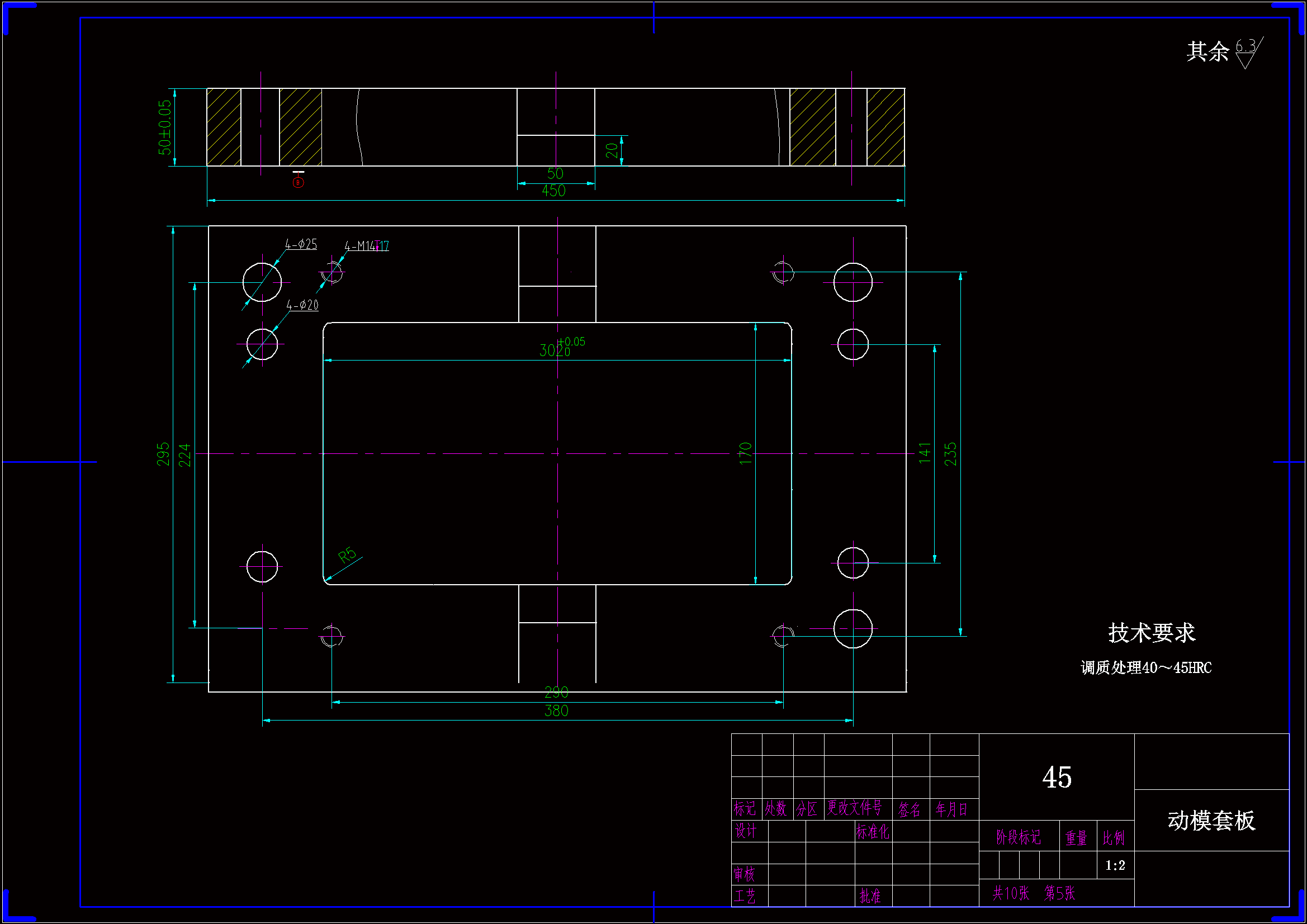Select the 动模套板 part name cell
The height and width of the screenshot is (924, 1307).
point(1211,821)
